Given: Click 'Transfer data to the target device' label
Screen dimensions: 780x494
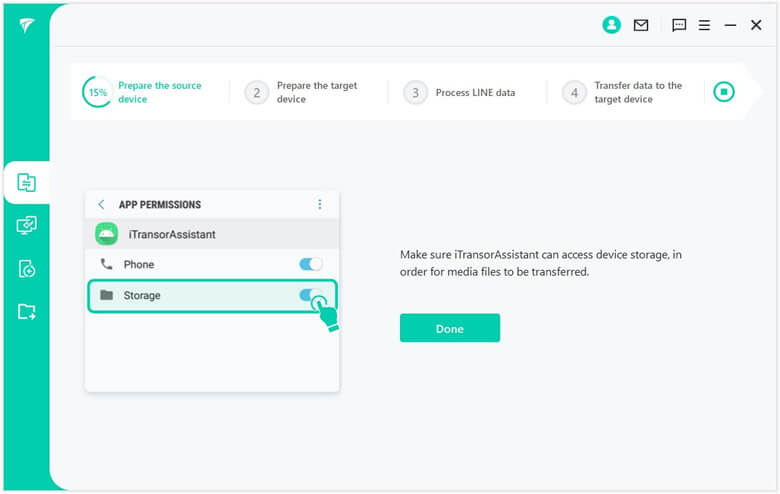Looking at the screenshot, I should pos(638,92).
